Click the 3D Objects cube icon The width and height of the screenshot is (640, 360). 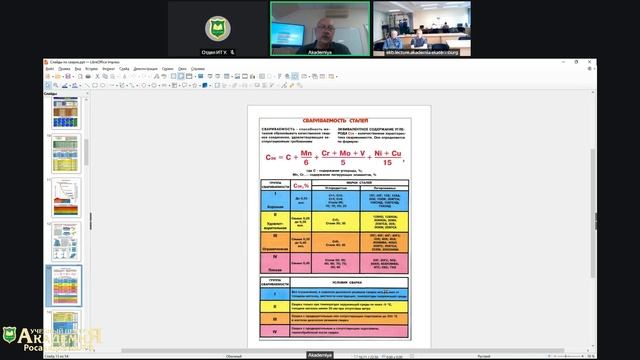204,85
